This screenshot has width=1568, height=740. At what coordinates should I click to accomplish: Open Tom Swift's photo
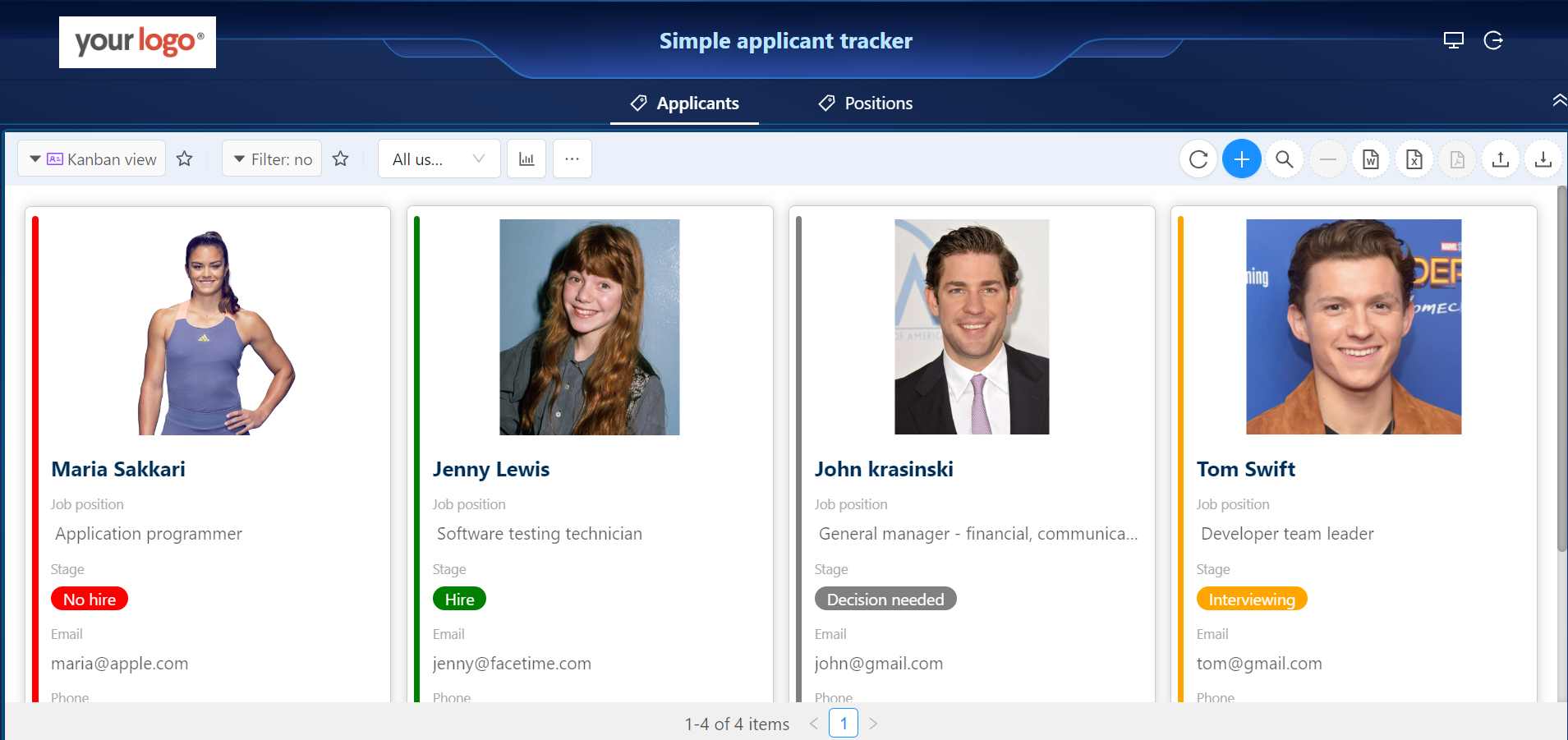[x=1354, y=327]
